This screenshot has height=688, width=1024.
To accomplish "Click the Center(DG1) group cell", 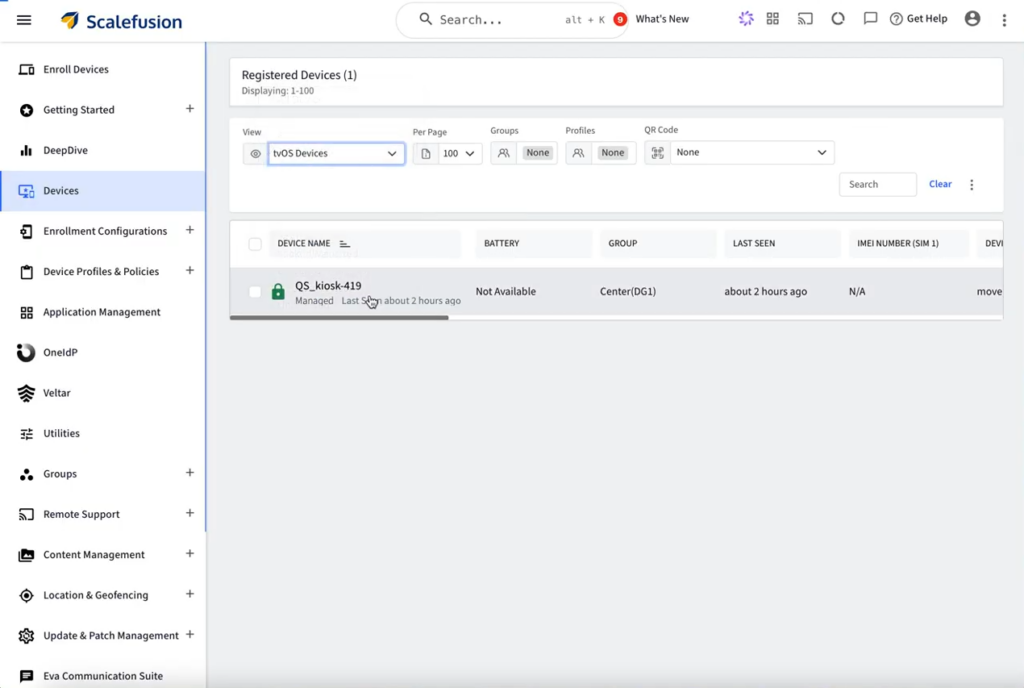I will [628, 292].
